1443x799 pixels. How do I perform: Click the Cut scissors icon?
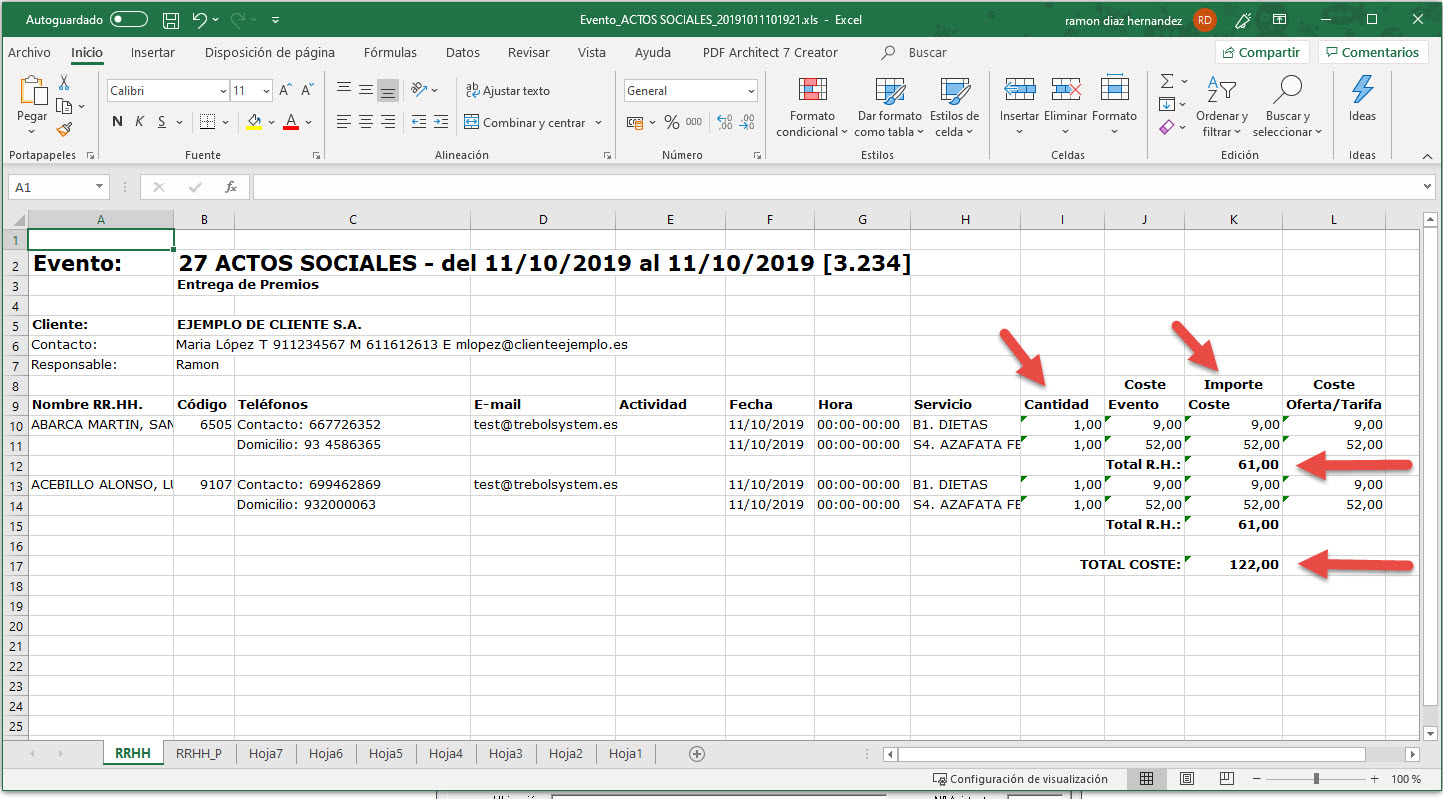tap(64, 83)
